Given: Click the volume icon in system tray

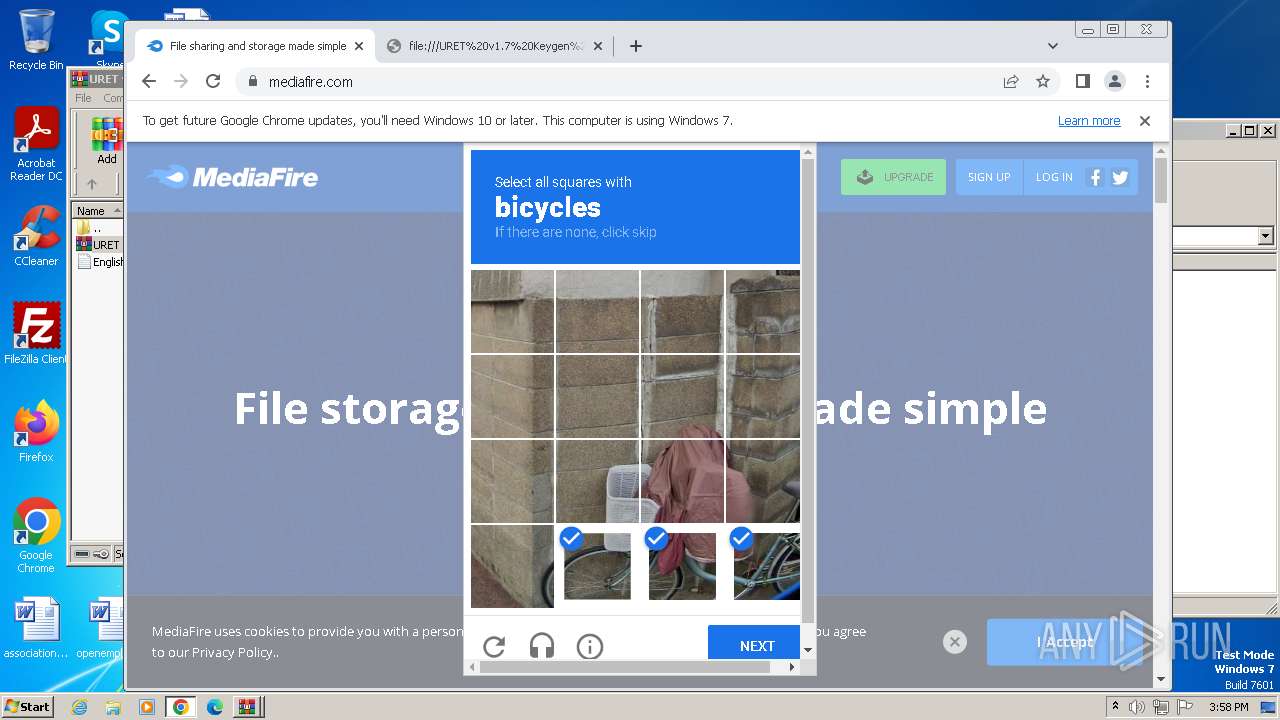Looking at the screenshot, I should click(x=1137, y=707).
